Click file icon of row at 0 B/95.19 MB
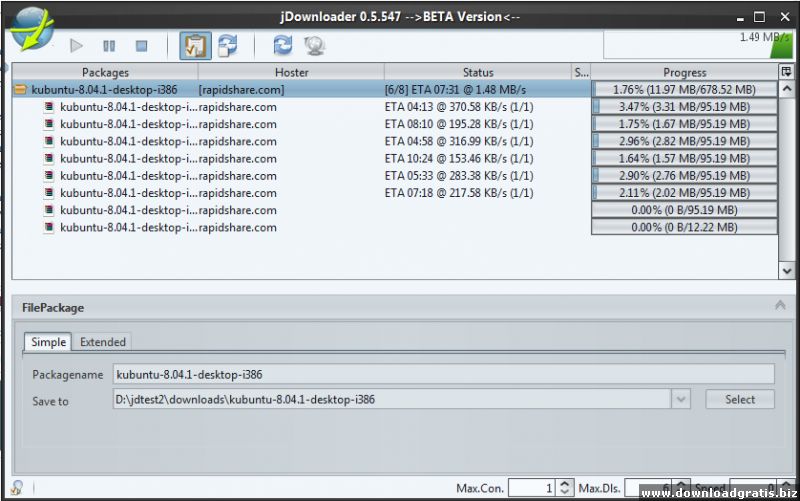 click(x=49, y=210)
